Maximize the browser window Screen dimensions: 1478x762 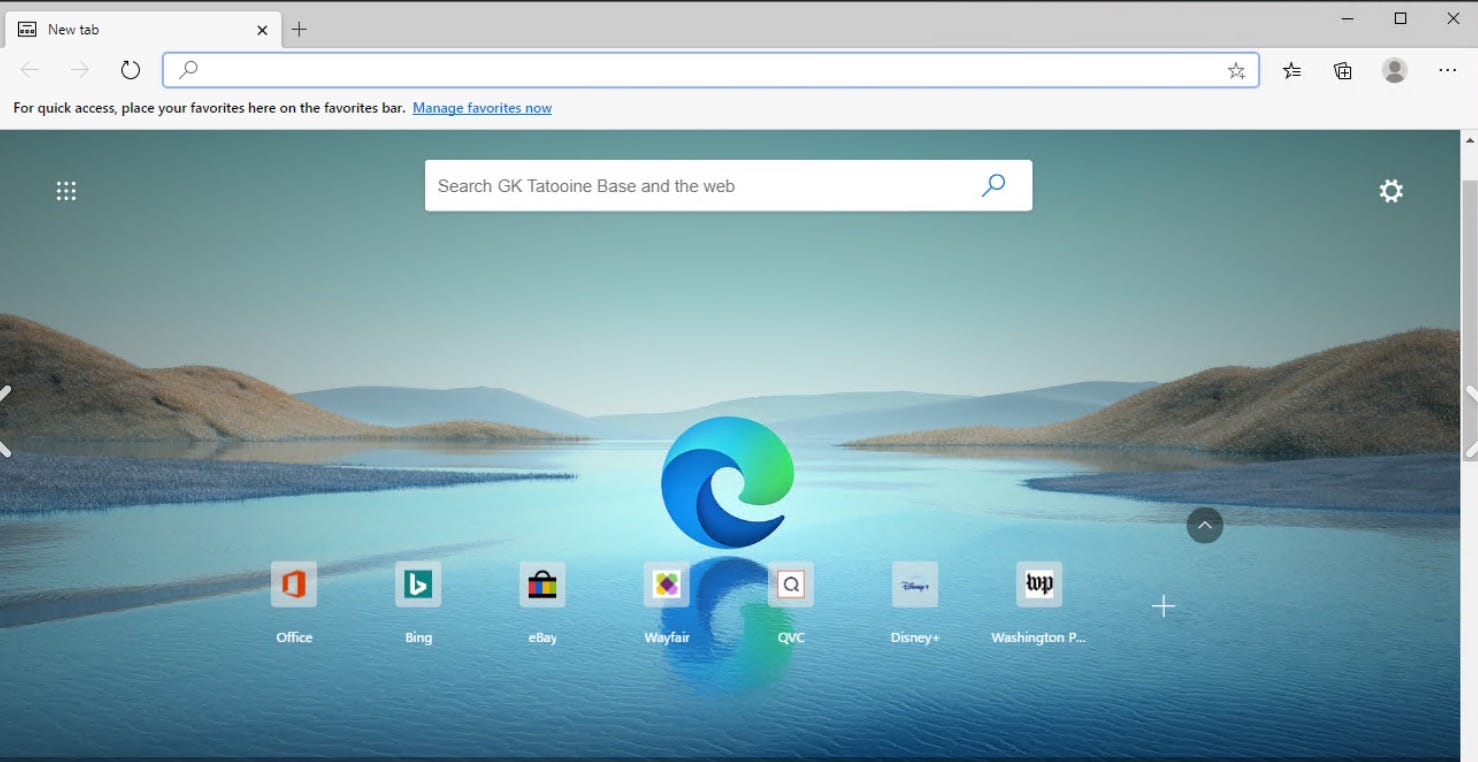pyautogui.click(x=1400, y=18)
